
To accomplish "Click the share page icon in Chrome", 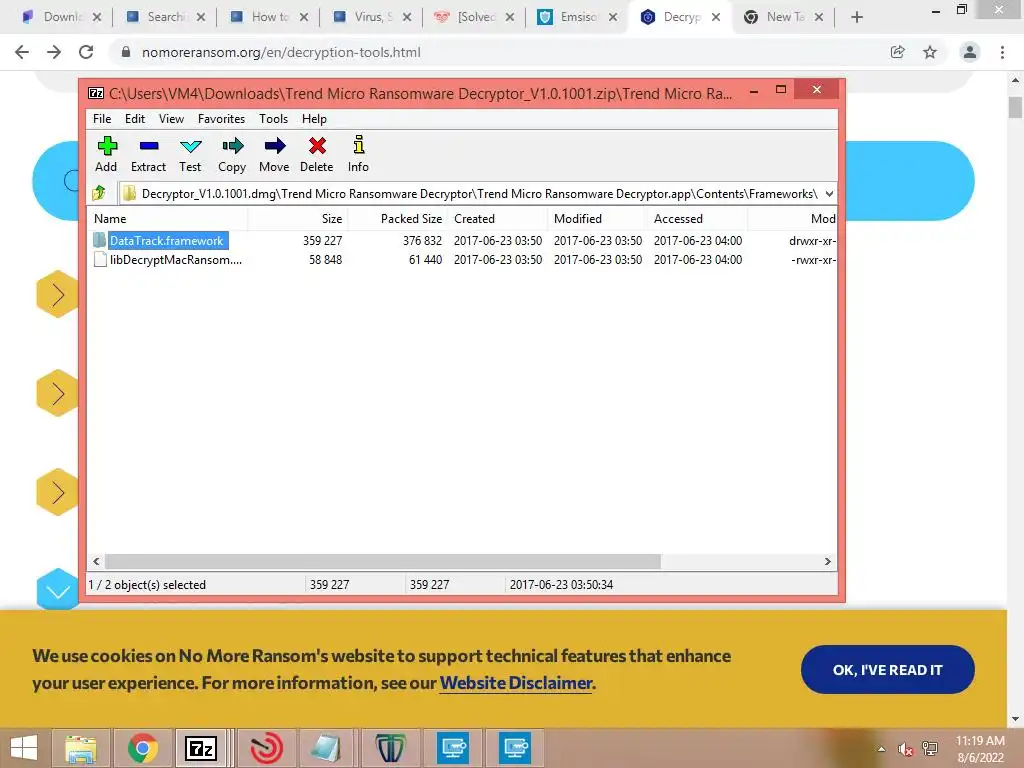I will pyautogui.click(x=898, y=52).
